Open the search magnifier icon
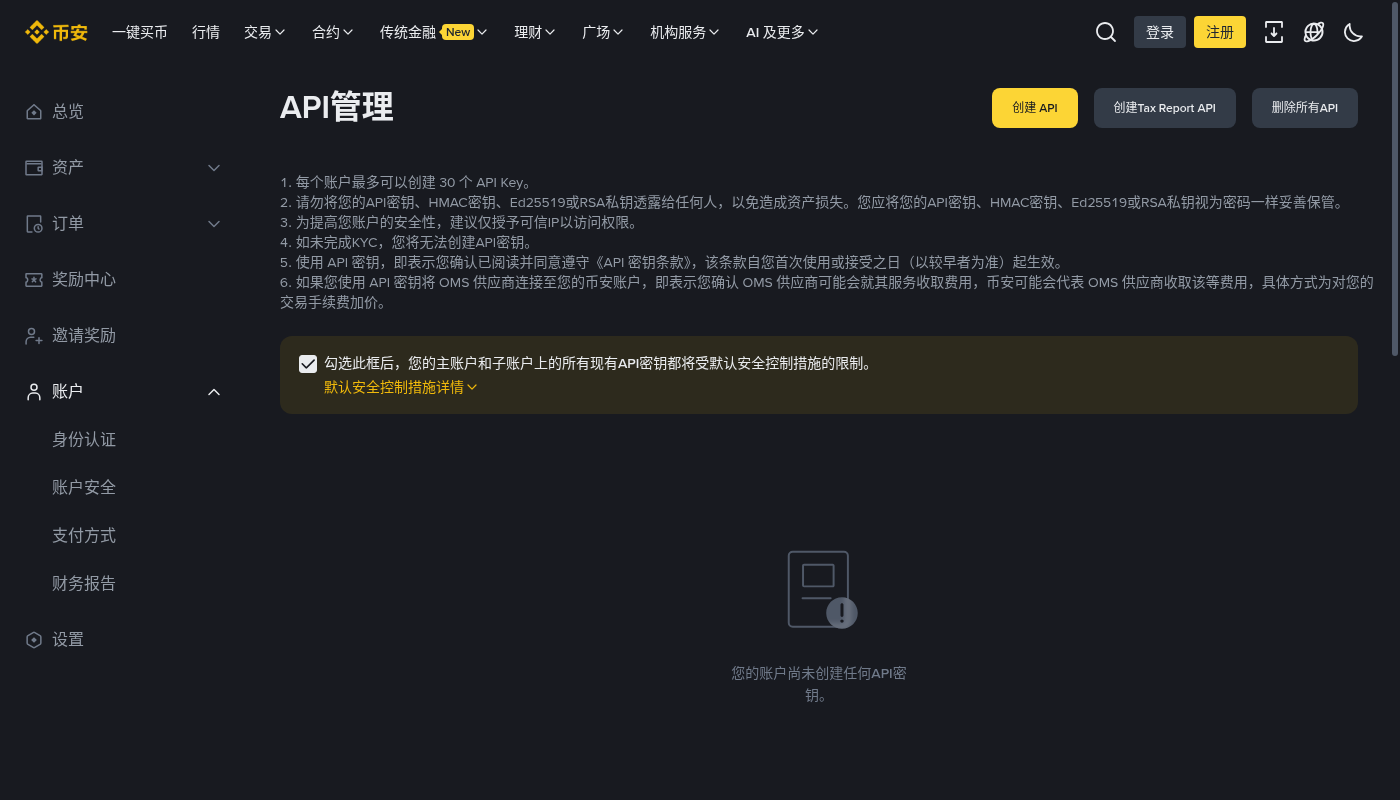Screen dimensions: 1400x800 [x=1106, y=32]
